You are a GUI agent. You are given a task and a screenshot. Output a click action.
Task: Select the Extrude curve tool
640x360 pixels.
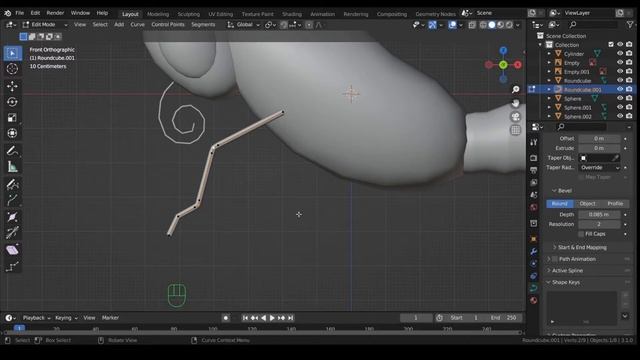pyautogui.click(x=12, y=200)
